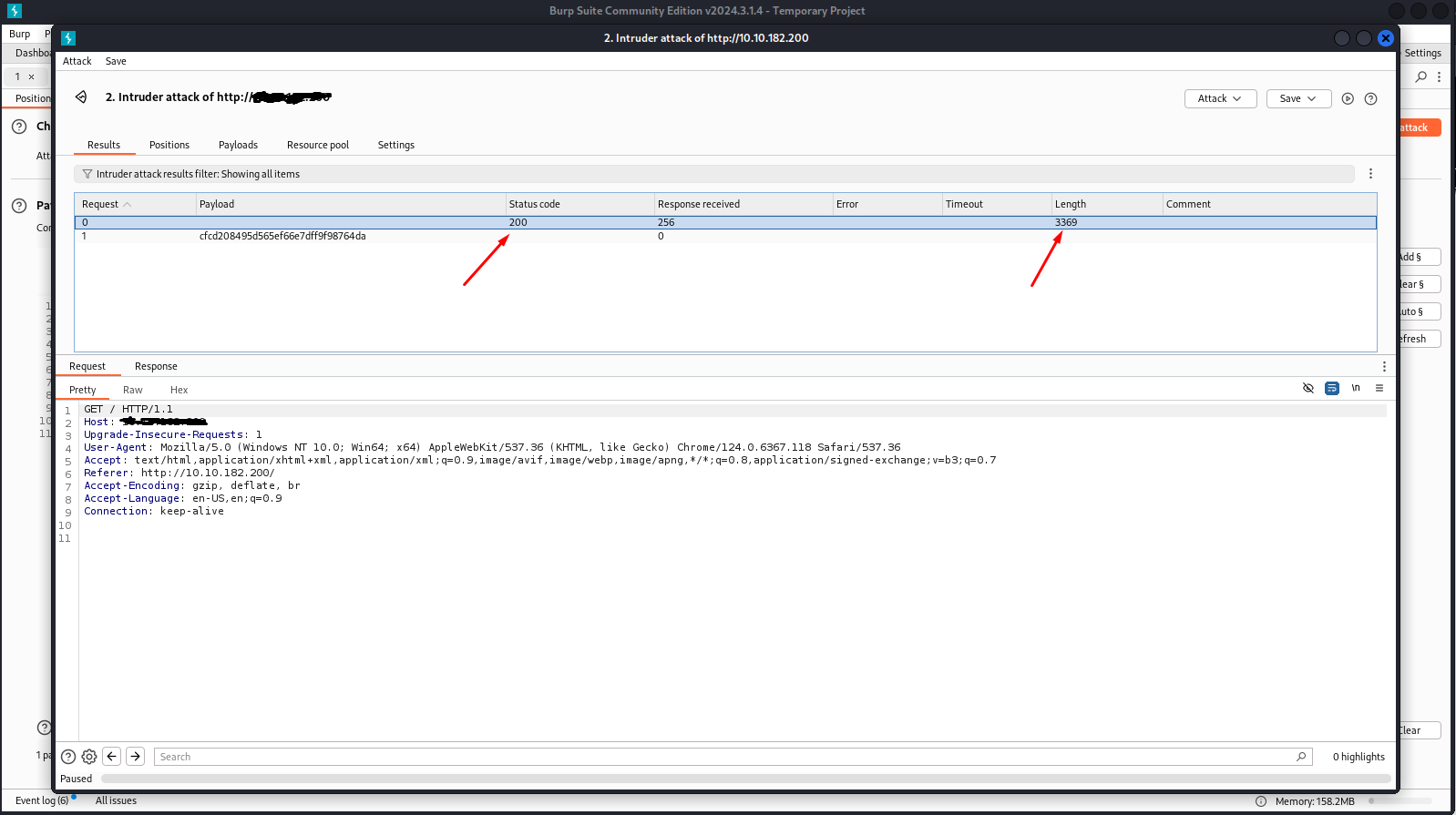Click Event log (6) in status bar
This screenshot has width=1456, height=815.
[42, 800]
